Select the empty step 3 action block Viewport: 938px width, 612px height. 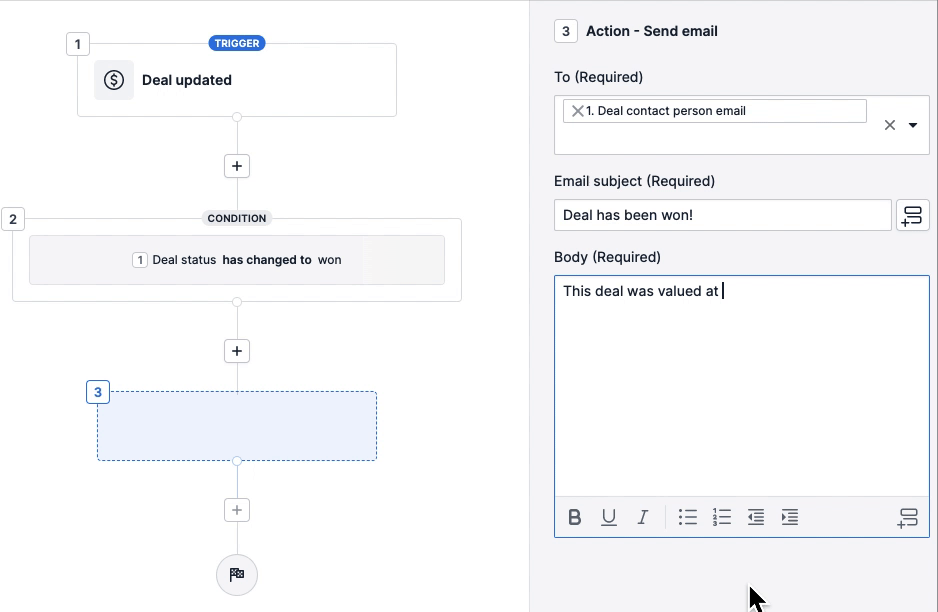(x=237, y=426)
